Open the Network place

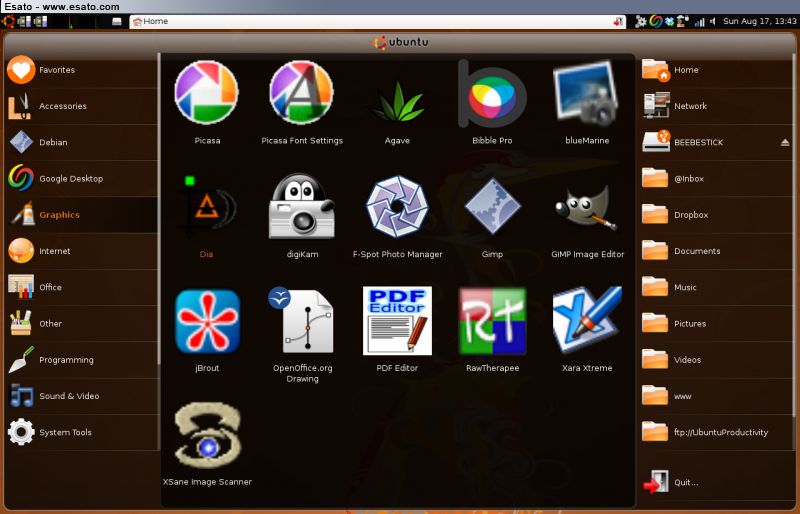pos(716,106)
